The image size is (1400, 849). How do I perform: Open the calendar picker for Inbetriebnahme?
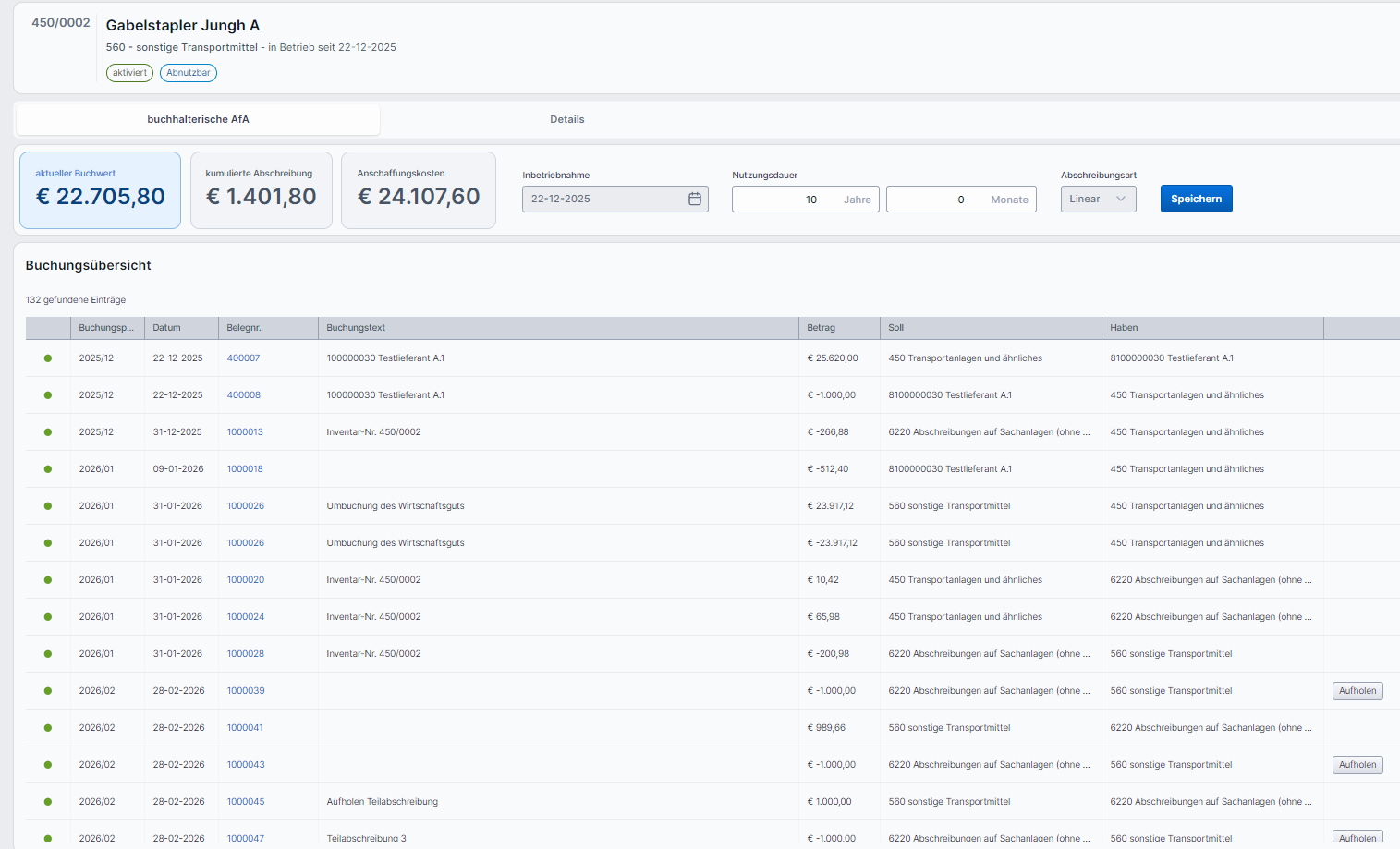click(x=694, y=199)
